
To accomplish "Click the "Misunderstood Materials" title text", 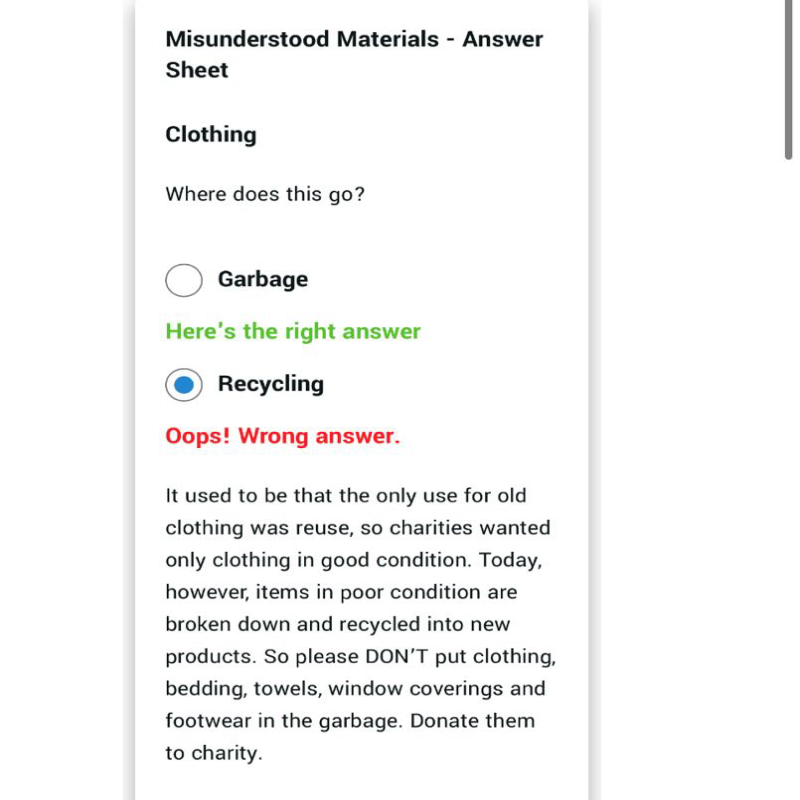I will pos(302,39).
